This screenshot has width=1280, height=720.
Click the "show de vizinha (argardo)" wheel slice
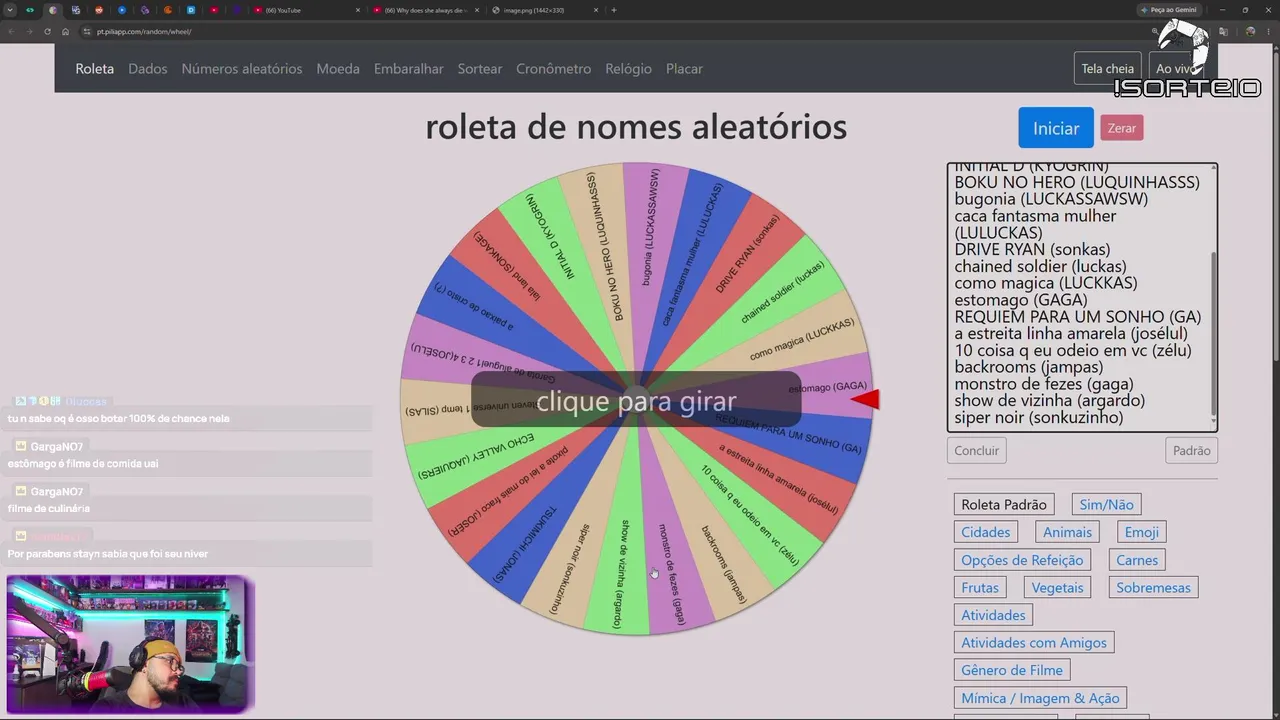pos(620,573)
